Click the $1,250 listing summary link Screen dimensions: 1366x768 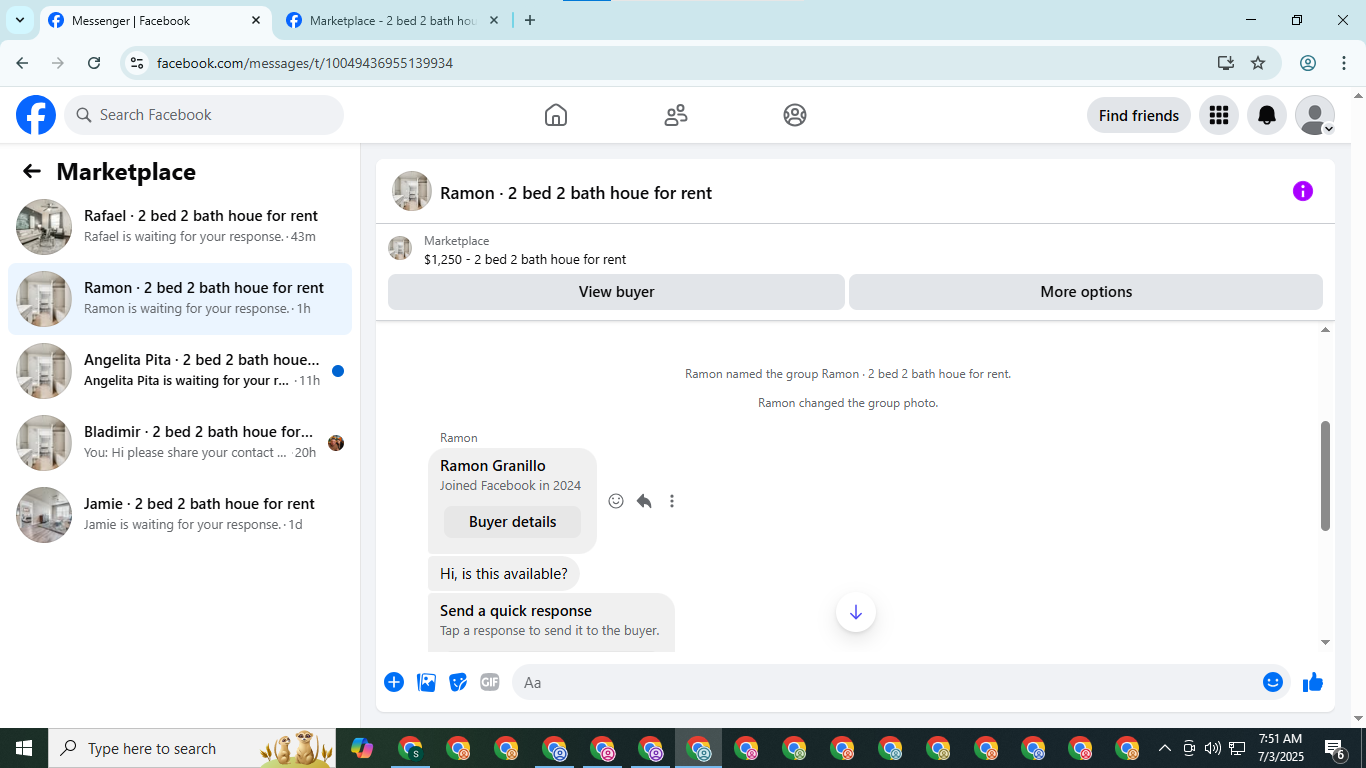[x=525, y=259]
